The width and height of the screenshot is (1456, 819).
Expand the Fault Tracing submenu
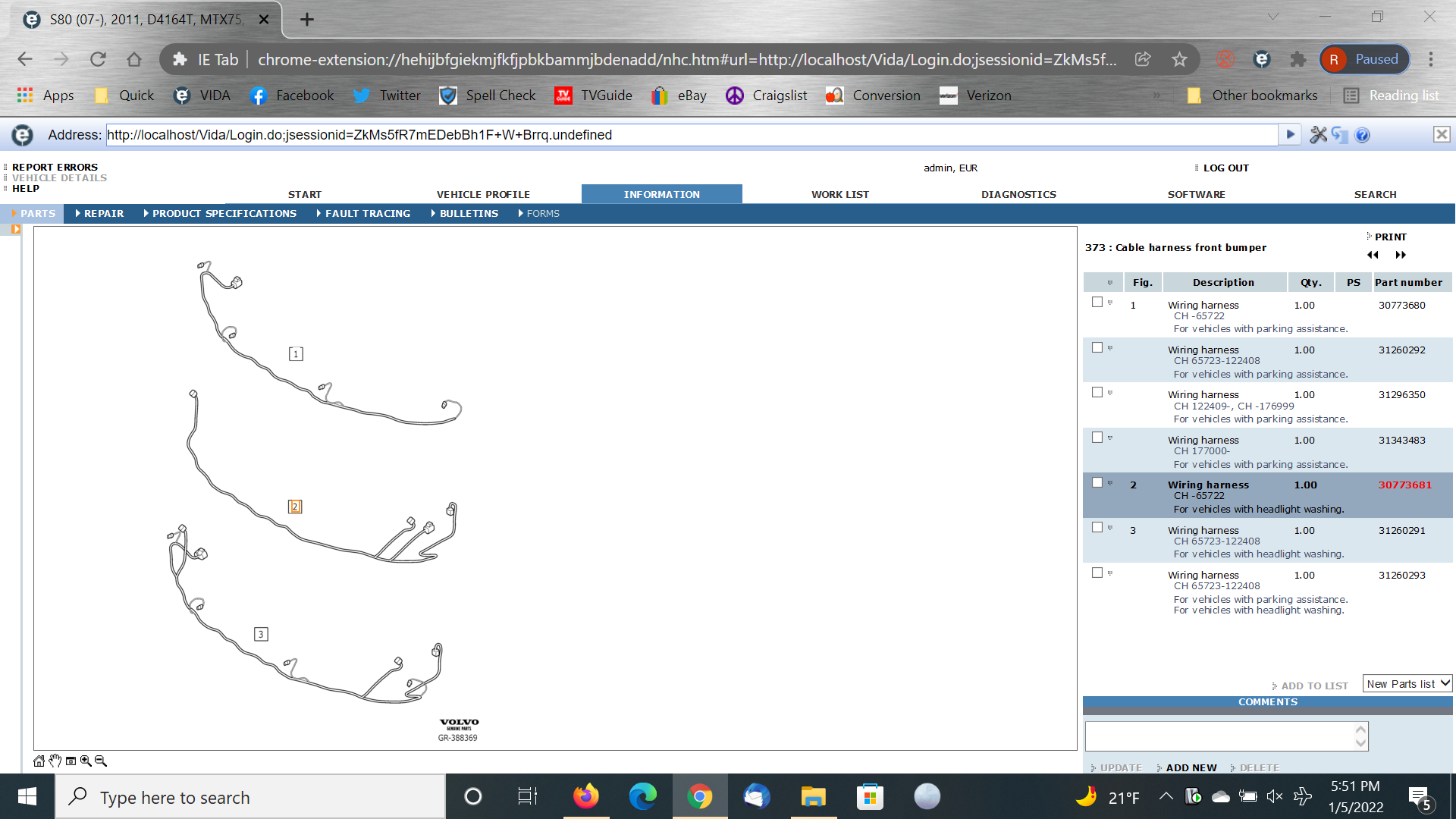tap(367, 214)
